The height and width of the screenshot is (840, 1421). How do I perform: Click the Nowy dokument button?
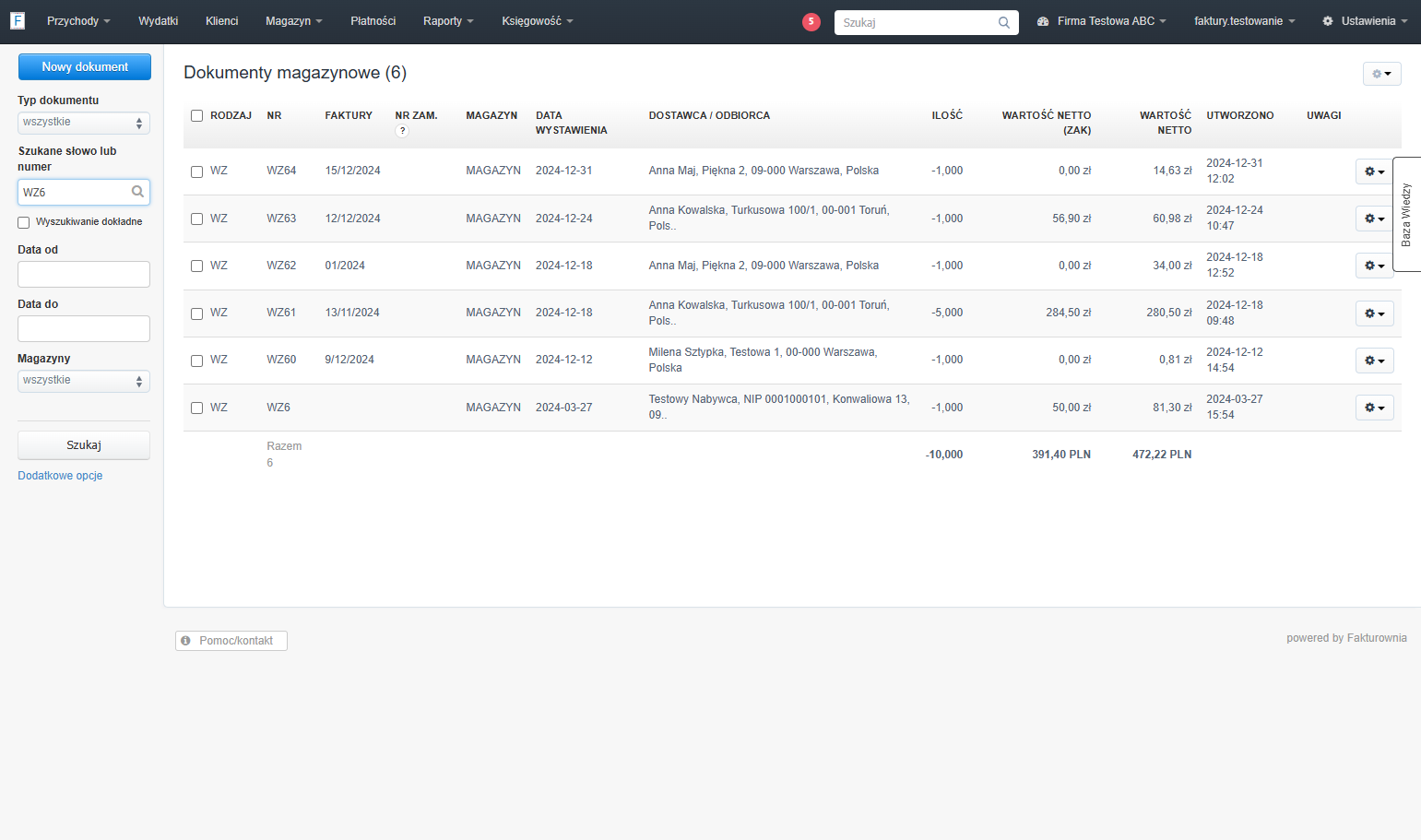coord(85,66)
